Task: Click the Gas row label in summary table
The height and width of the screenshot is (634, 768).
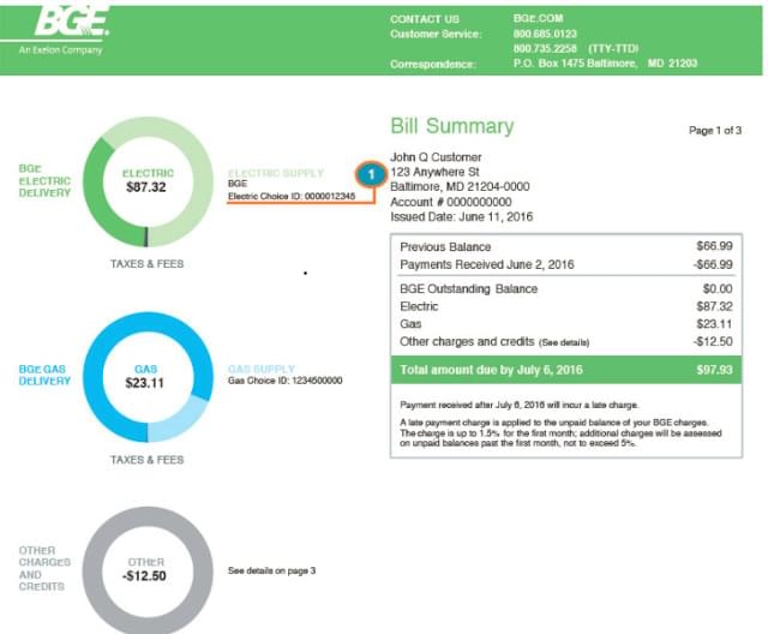Action: coord(410,324)
